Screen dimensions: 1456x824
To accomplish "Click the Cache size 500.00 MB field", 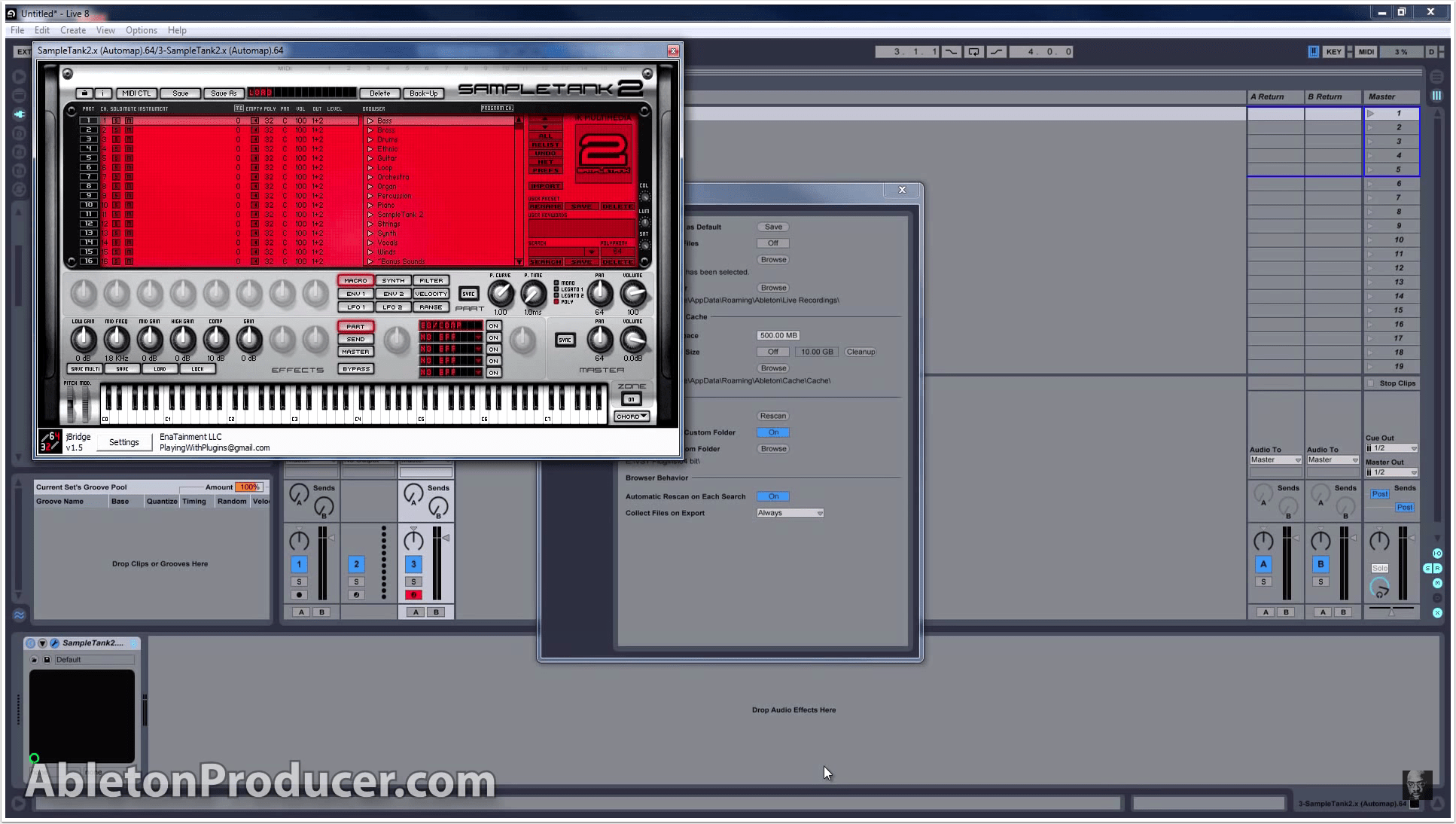I will [778, 335].
